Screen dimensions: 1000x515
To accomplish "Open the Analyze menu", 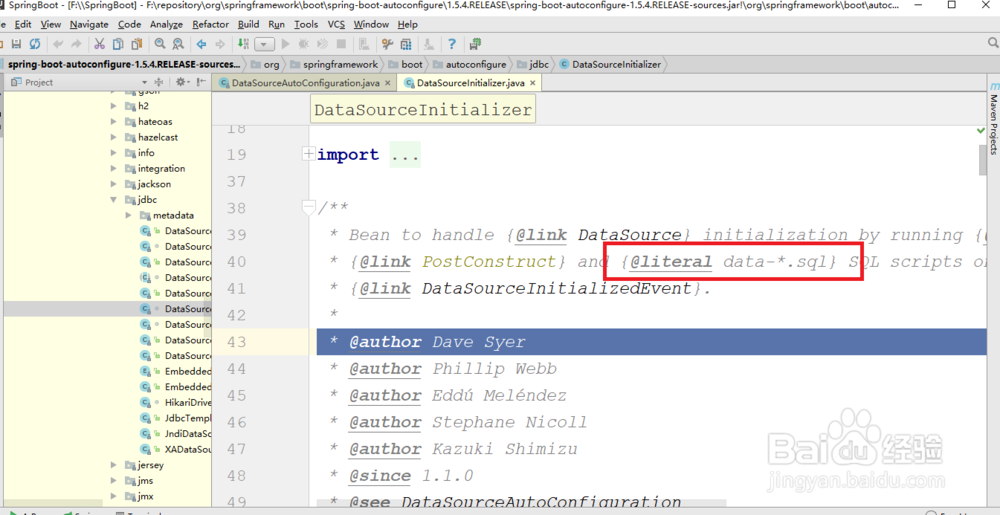I will click(x=166, y=24).
